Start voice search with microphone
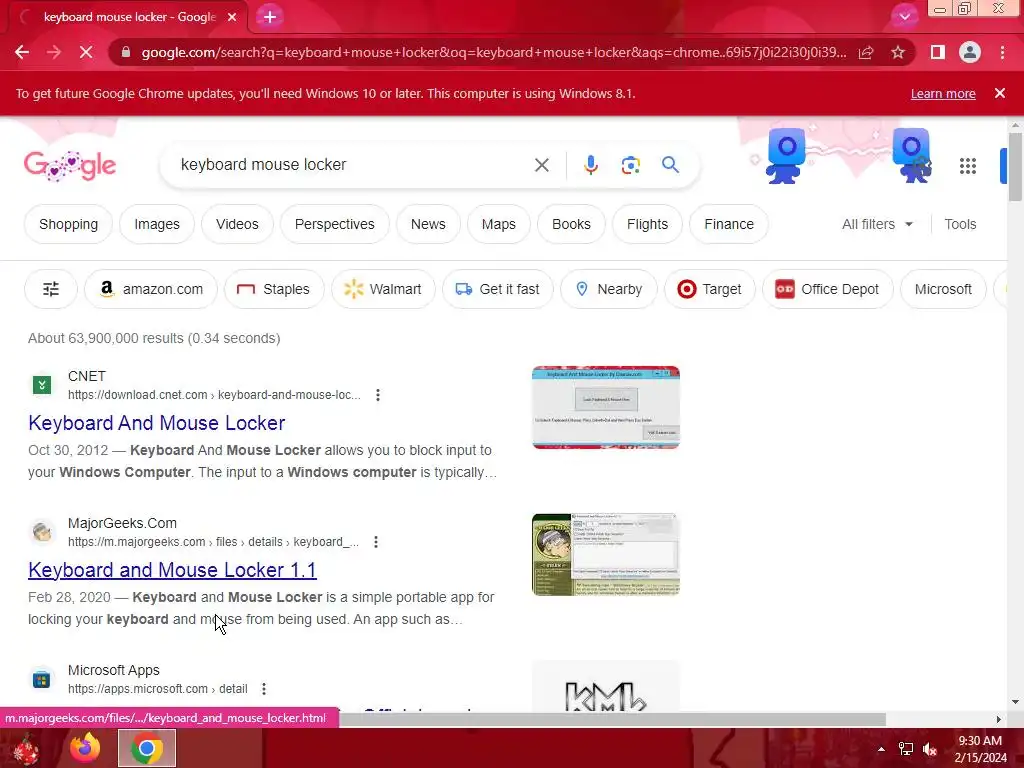The image size is (1024, 768). tap(590, 165)
